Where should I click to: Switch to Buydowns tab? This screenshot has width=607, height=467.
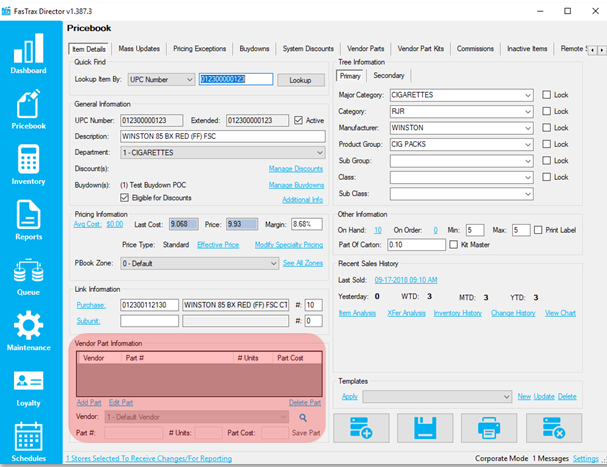point(254,49)
